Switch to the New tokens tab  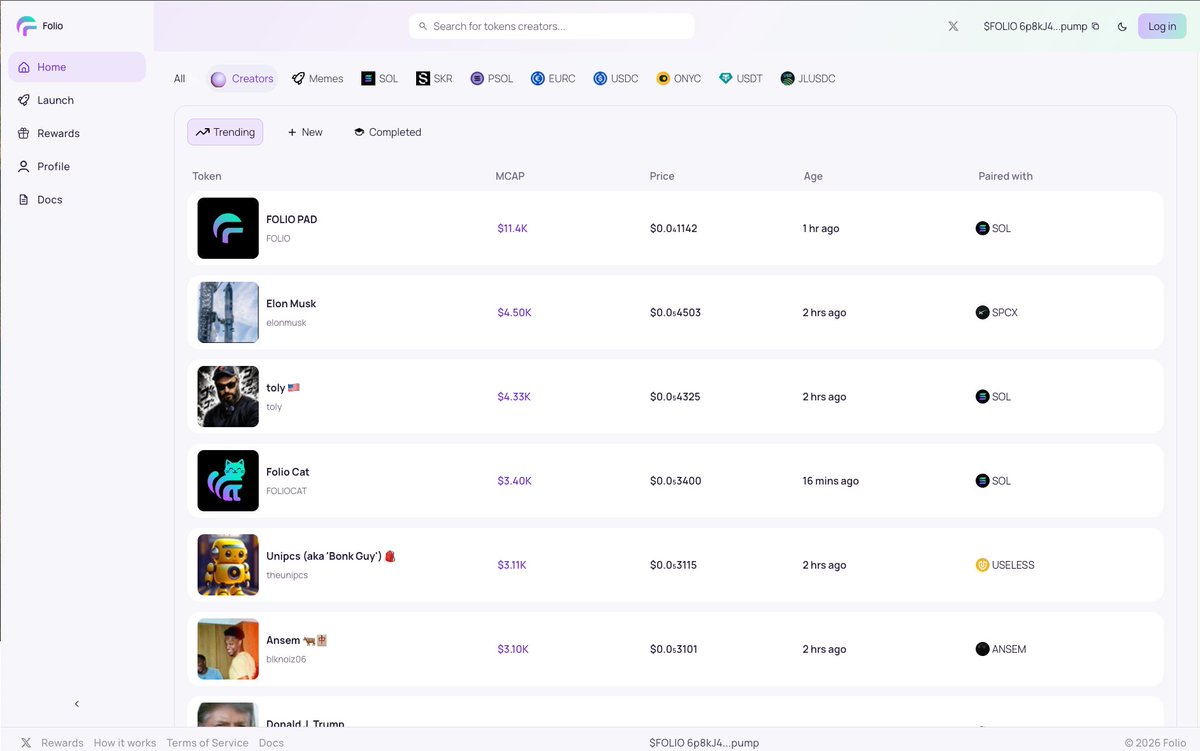[x=305, y=132]
